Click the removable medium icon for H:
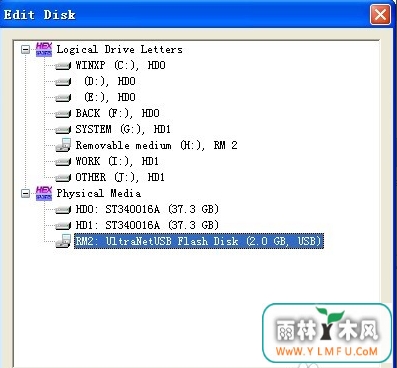Viewport: 397px width, 368px height. tap(63, 145)
